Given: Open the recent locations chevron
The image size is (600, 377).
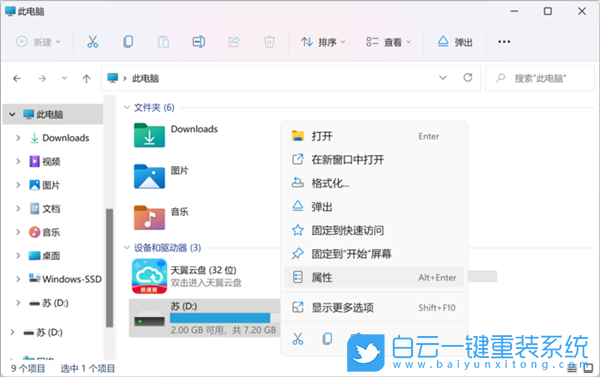Looking at the screenshot, I should pos(64,78).
